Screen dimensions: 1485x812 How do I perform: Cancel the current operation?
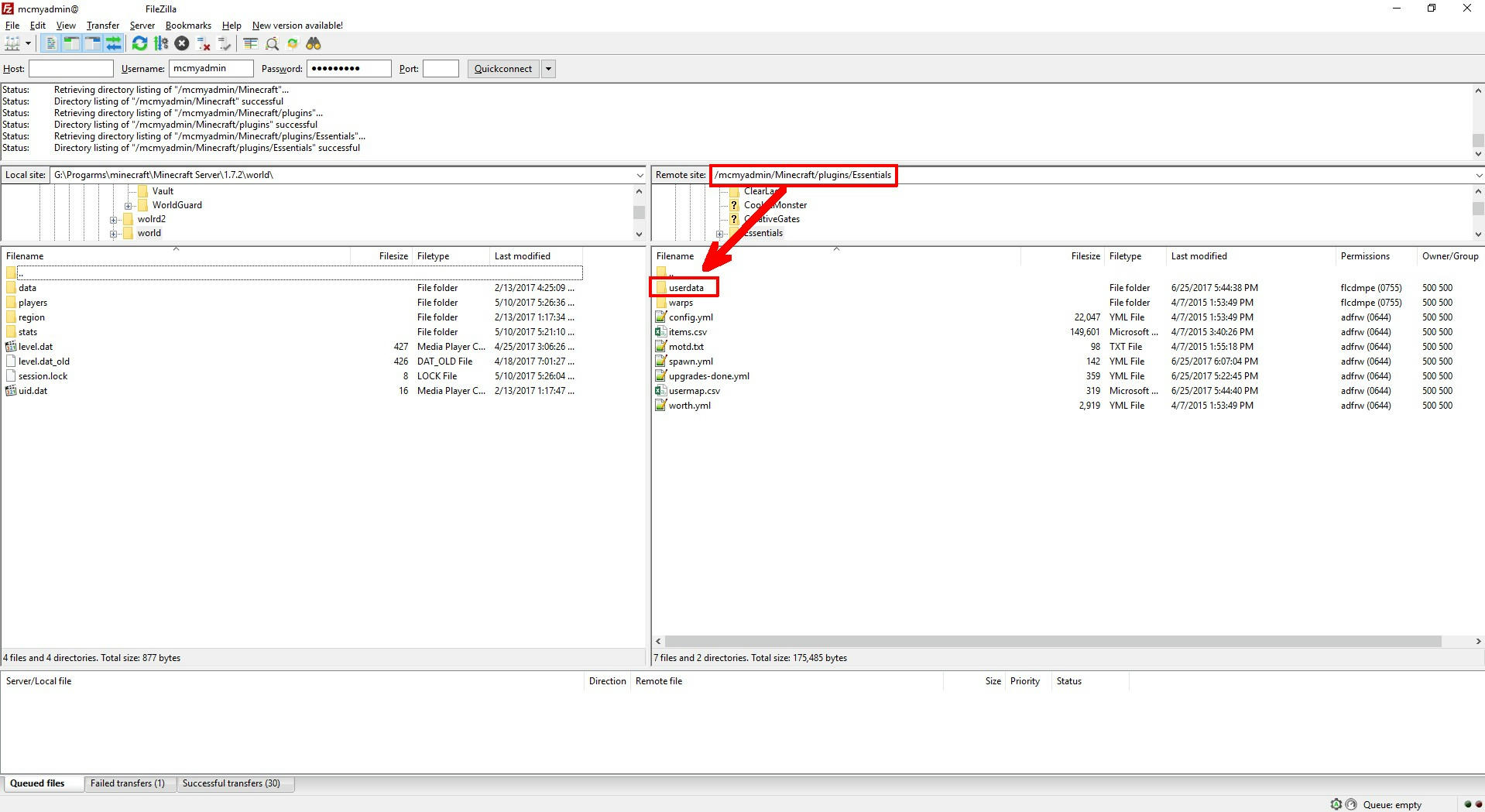coord(182,43)
